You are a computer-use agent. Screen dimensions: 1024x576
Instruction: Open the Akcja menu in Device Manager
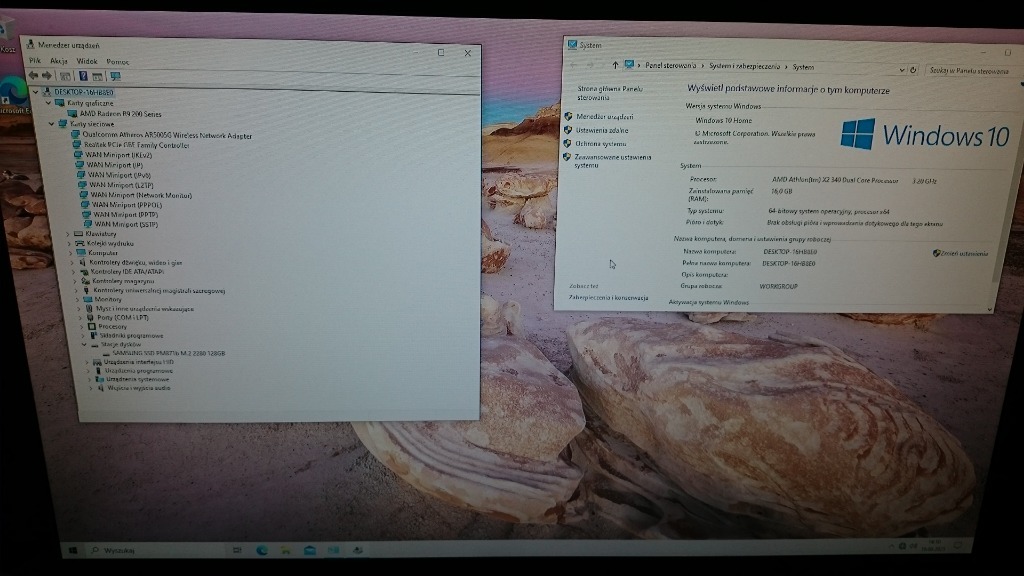(x=59, y=61)
